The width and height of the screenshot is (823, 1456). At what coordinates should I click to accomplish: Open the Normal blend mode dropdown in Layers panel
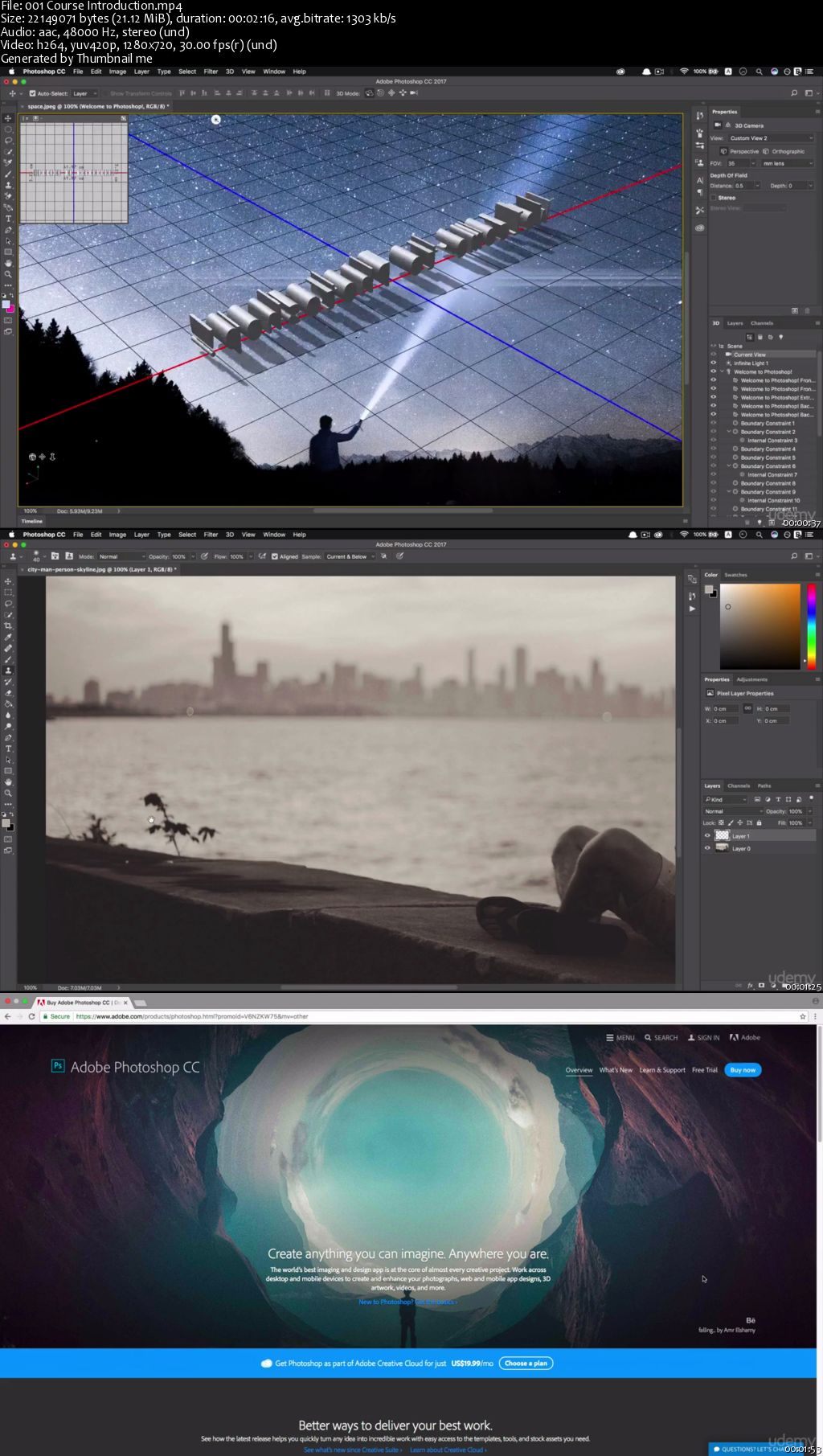[x=733, y=811]
